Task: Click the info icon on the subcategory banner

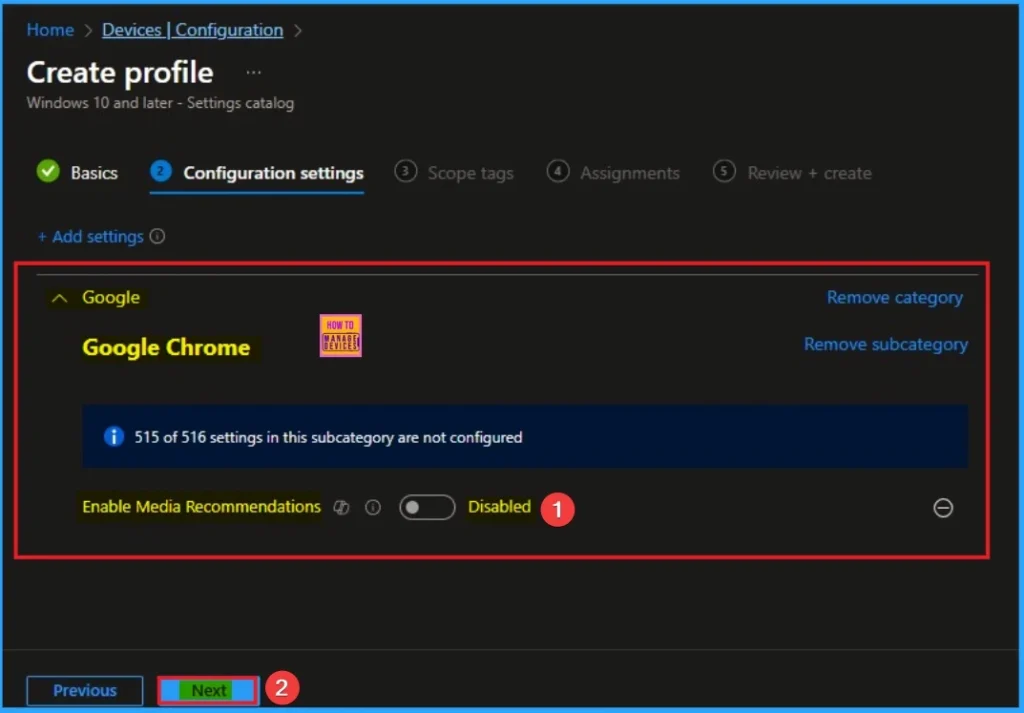Action: coord(113,437)
